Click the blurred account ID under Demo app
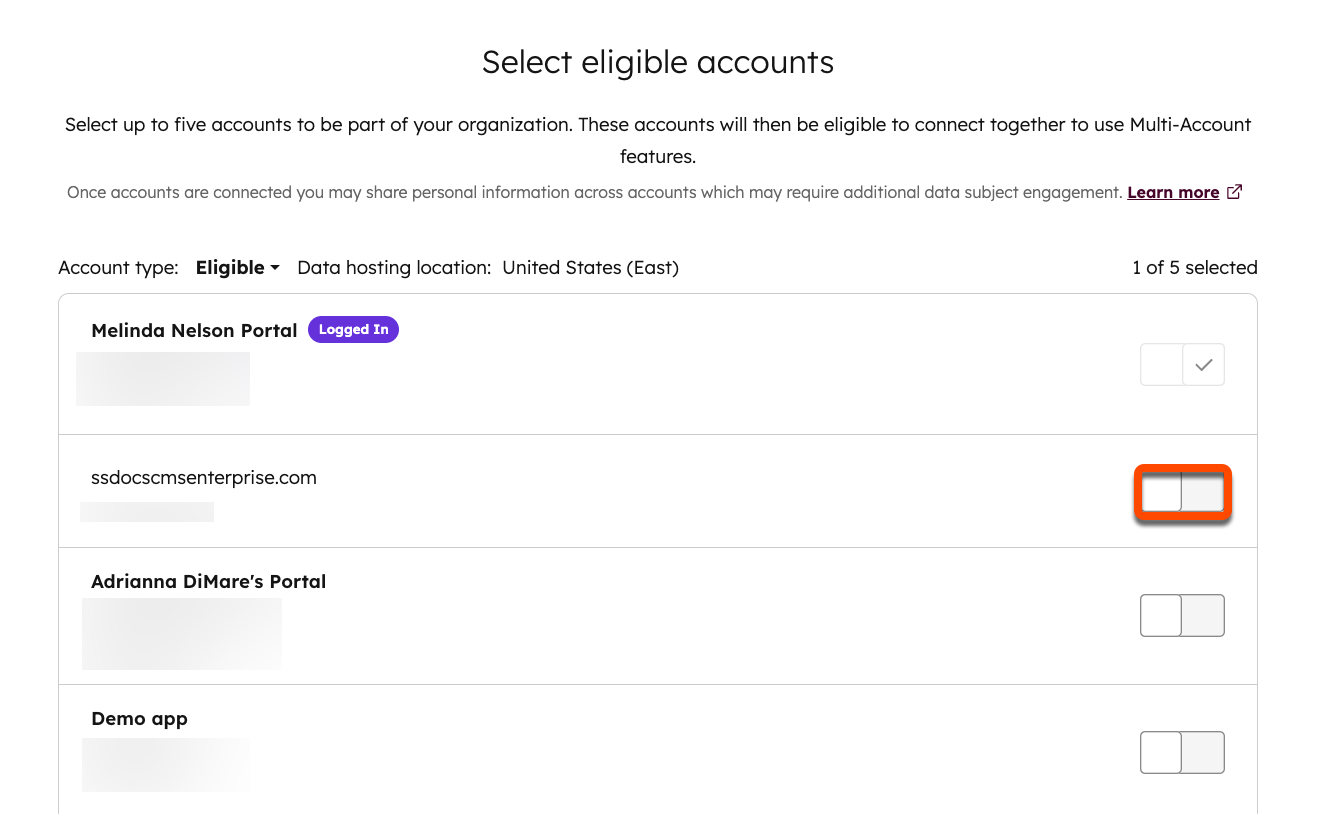This screenshot has height=814, width=1338. click(165, 764)
